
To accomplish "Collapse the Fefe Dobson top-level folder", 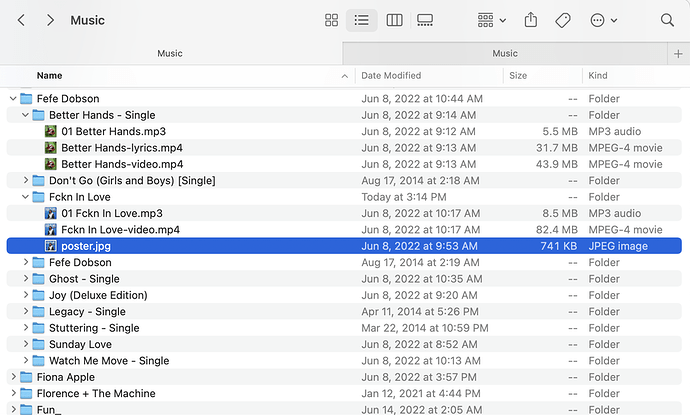I will [13, 99].
